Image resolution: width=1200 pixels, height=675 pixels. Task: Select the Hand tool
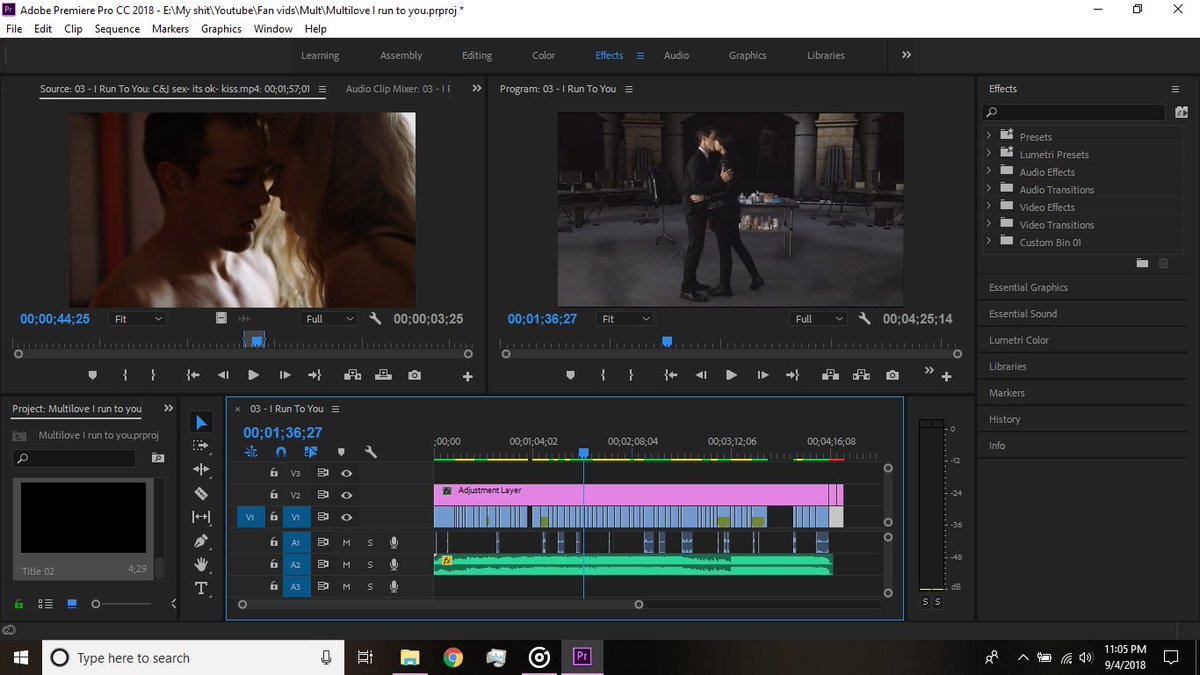[x=201, y=564]
